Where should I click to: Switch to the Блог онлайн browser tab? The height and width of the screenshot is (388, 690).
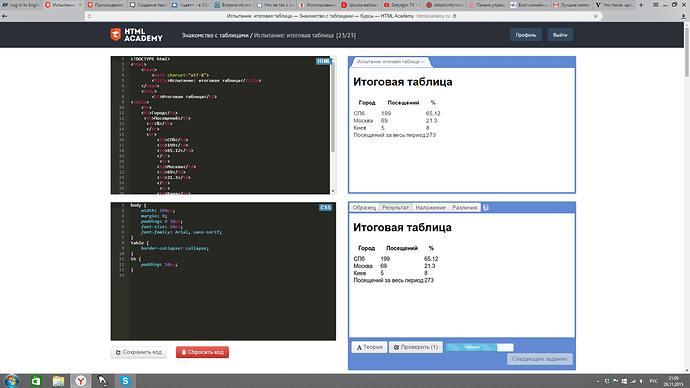[x=528, y=5]
